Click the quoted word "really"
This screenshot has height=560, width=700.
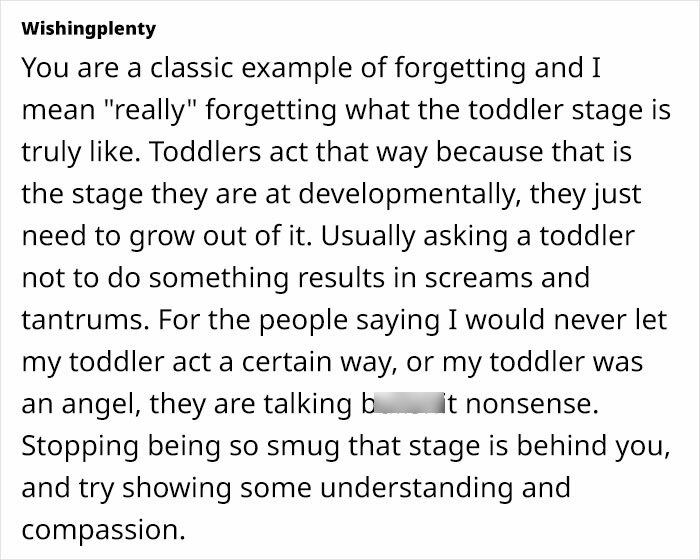coord(150,110)
